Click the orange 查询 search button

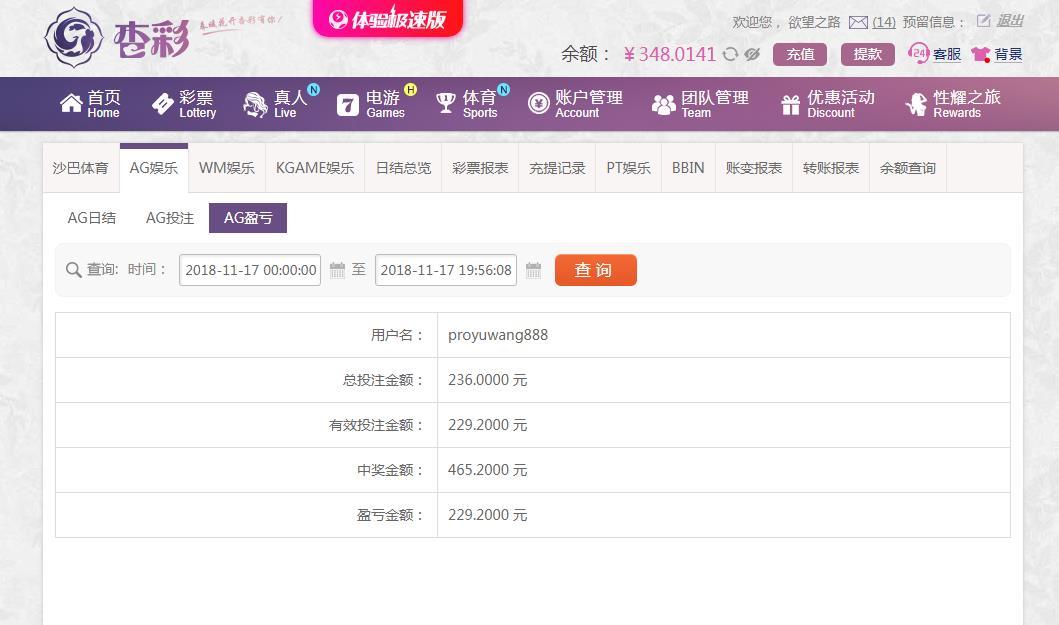tap(596, 270)
